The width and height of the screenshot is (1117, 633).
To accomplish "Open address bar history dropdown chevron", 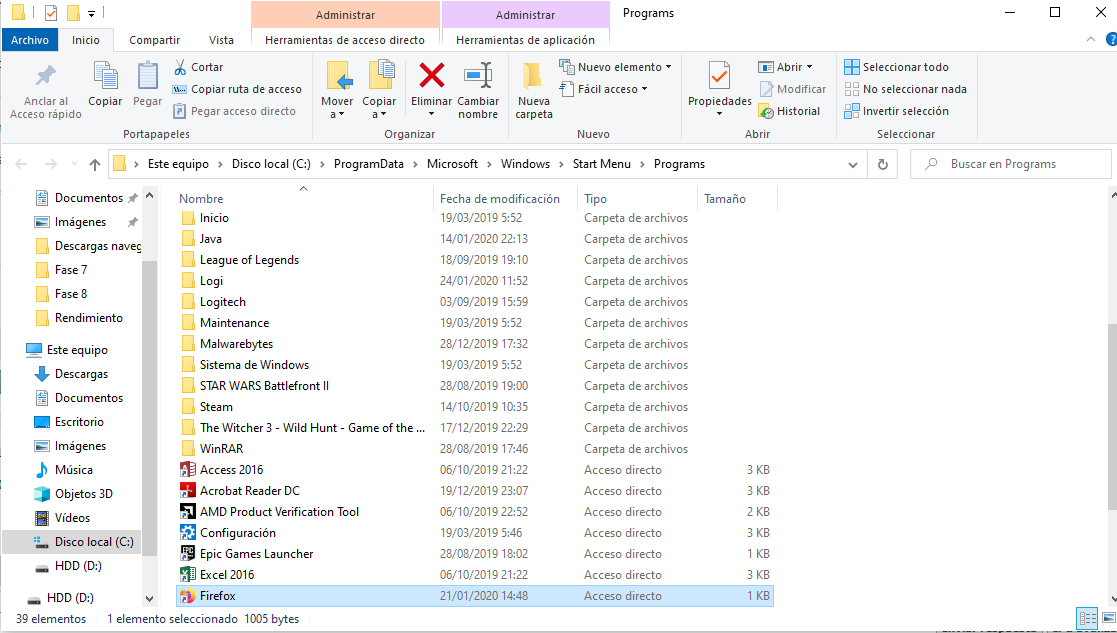I will click(853, 164).
